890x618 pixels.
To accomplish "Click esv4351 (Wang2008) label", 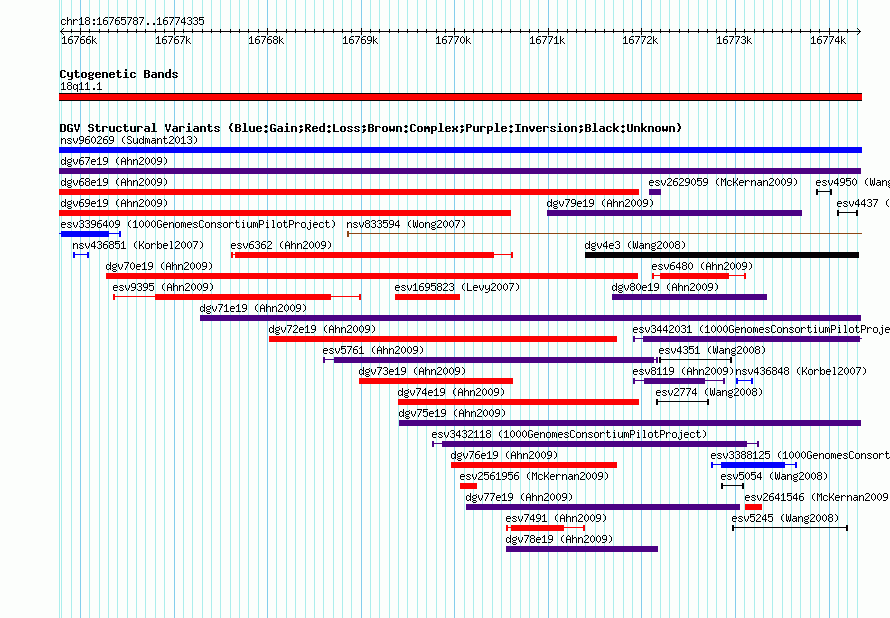I will pos(712,350).
